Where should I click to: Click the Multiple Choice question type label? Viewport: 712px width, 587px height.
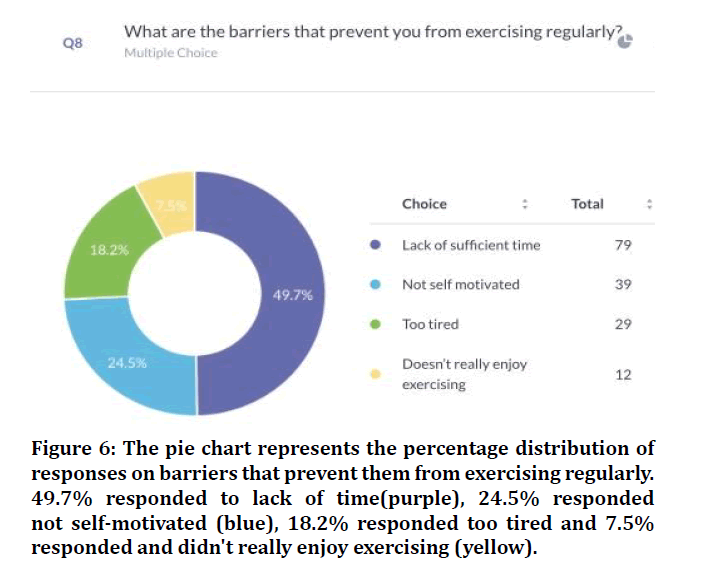170,53
